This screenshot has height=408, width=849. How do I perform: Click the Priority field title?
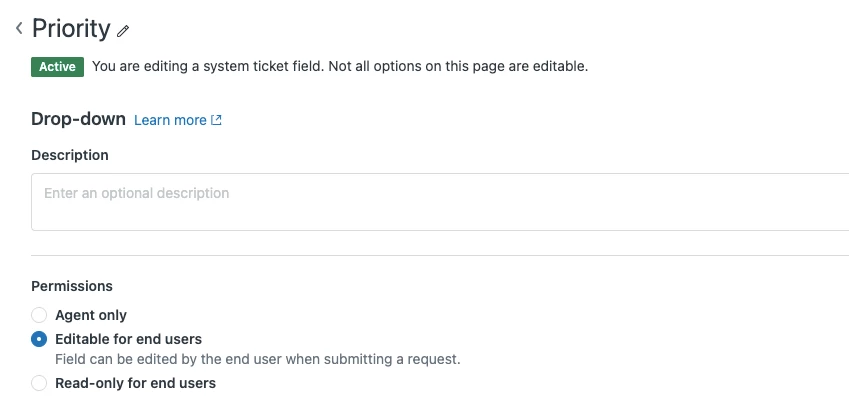point(71,29)
